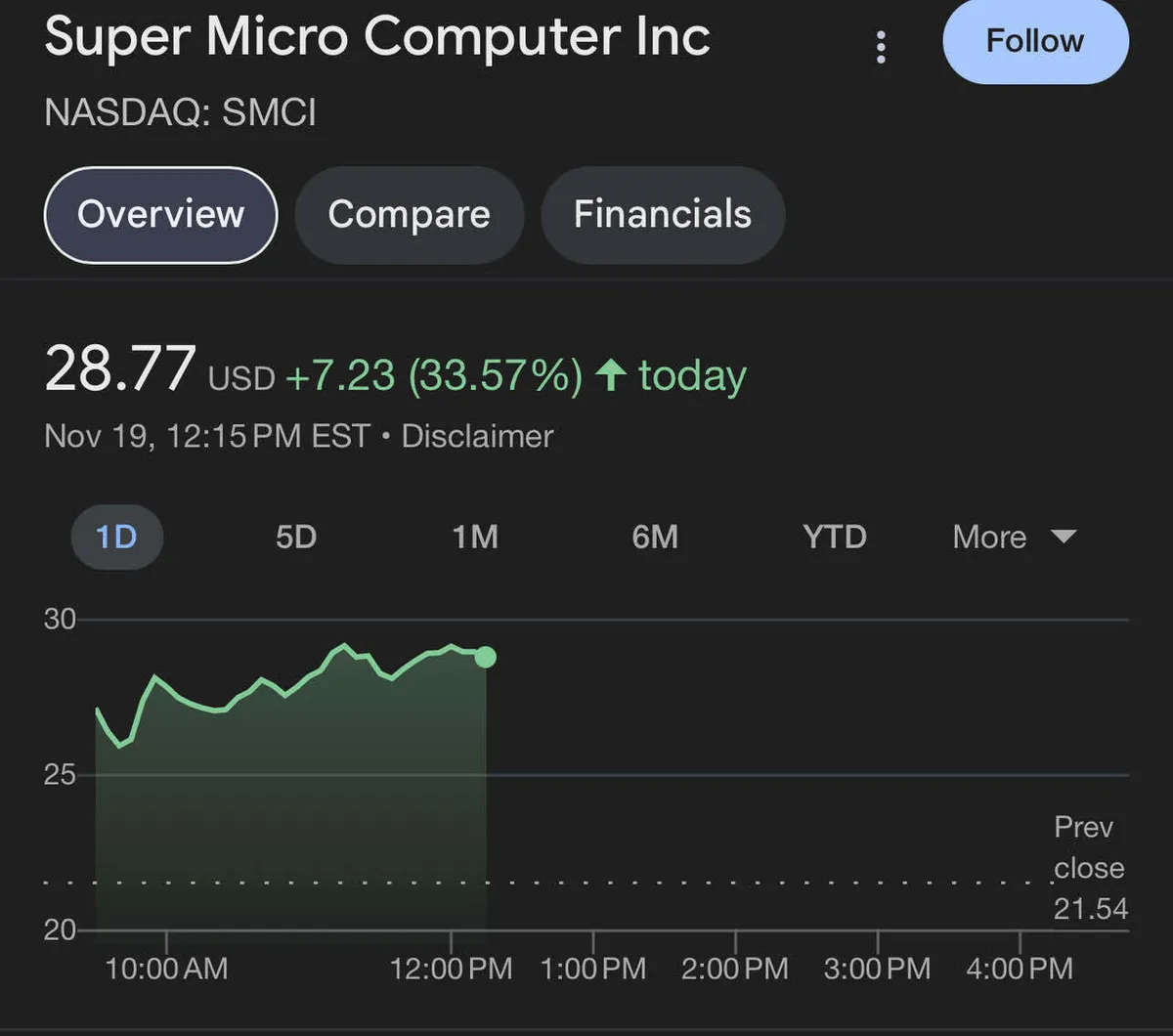
Task: Click the +7.23 (33.57%) change figure
Action: coord(434,376)
